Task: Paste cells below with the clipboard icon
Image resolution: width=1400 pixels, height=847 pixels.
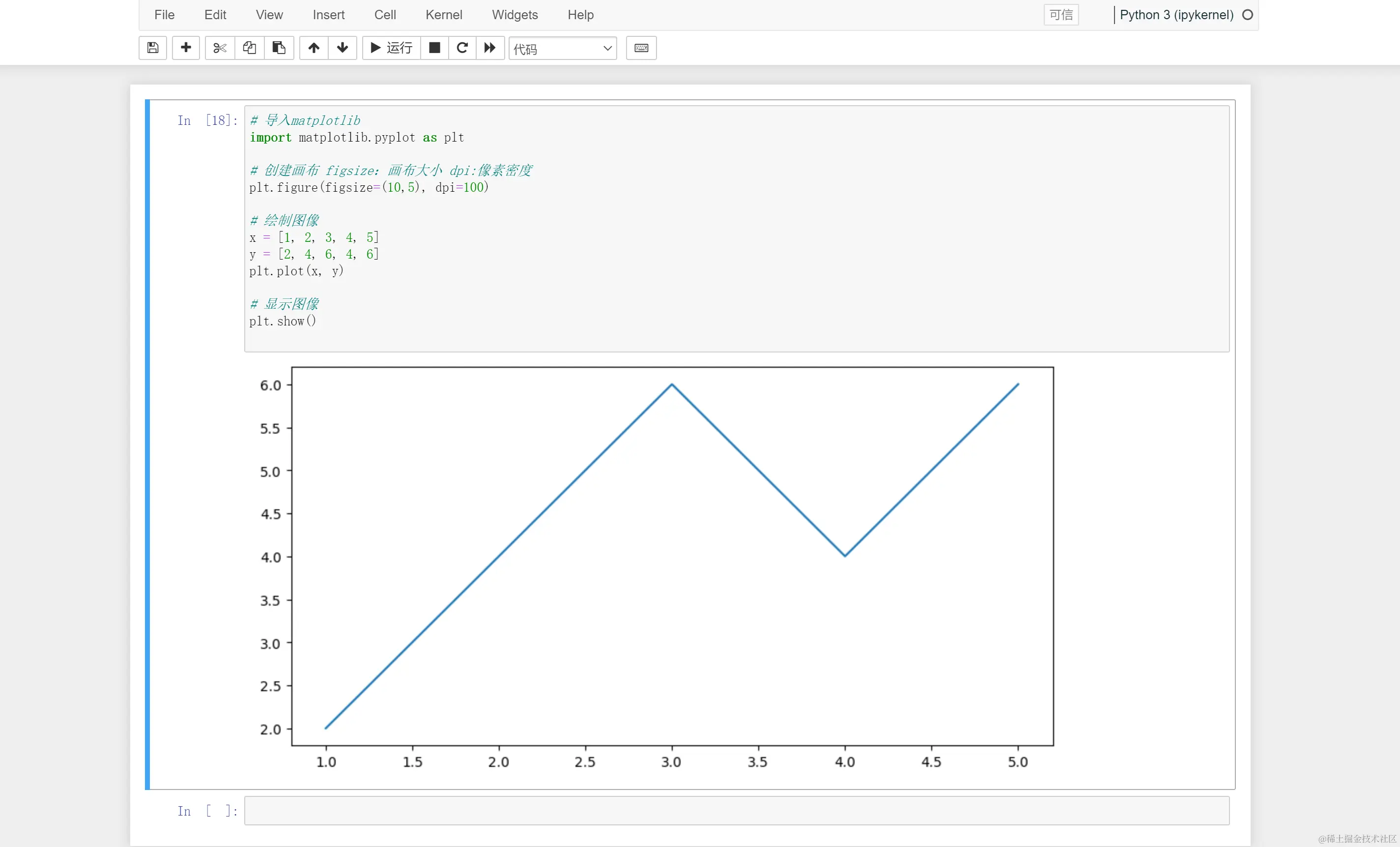Action: tap(279, 48)
